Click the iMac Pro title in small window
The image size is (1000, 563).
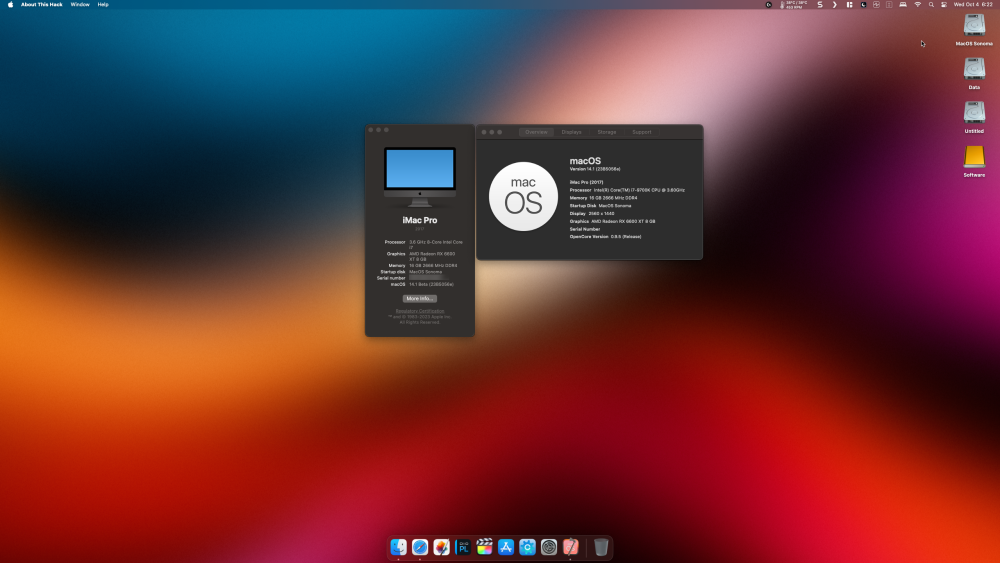420,220
